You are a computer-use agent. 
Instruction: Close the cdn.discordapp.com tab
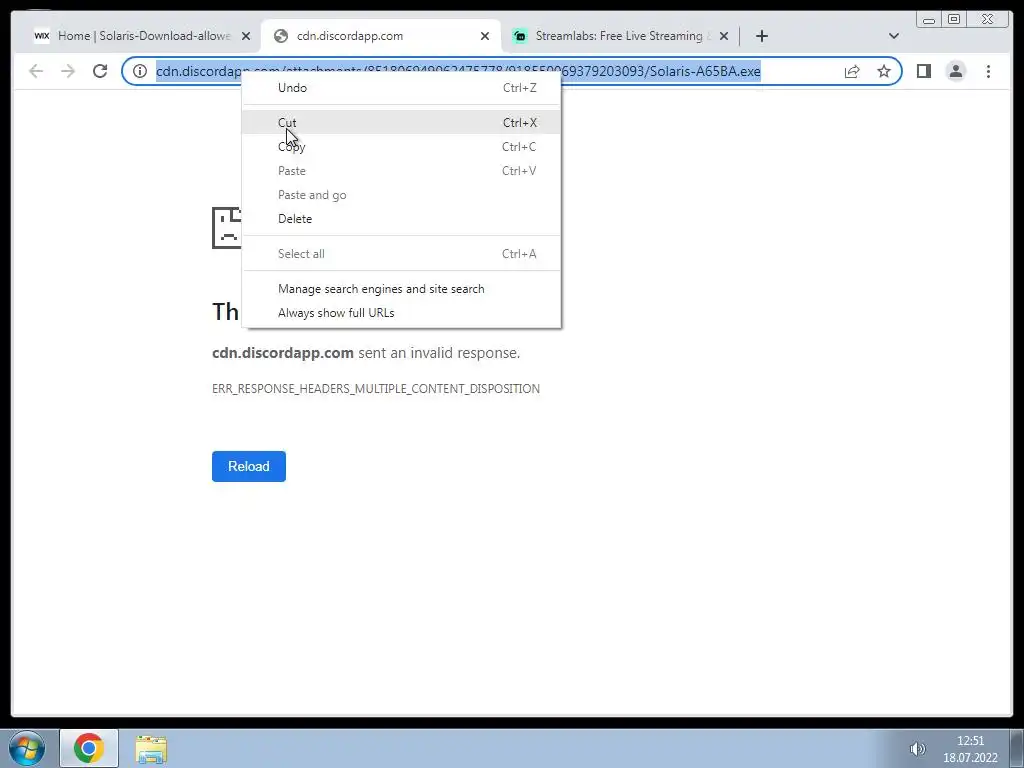[x=485, y=36]
